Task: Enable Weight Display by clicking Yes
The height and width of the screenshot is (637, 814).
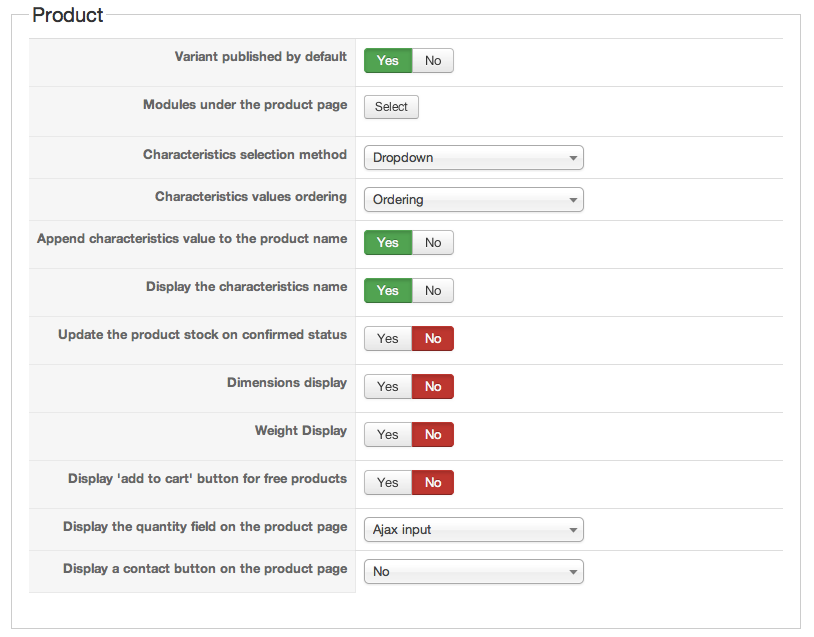Action: tap(388, 435)
